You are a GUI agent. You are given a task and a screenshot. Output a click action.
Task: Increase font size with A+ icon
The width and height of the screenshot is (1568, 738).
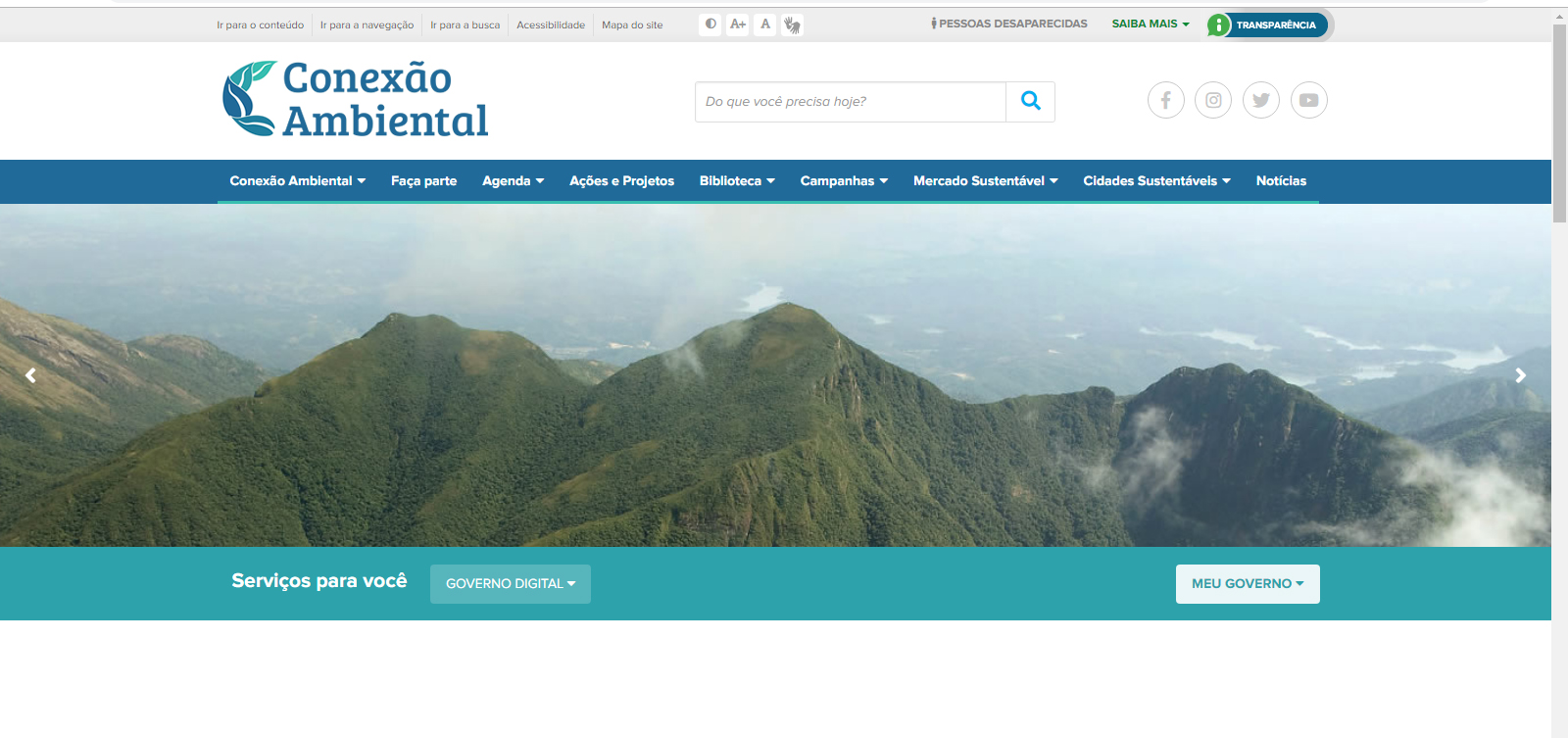coord(738,25)
